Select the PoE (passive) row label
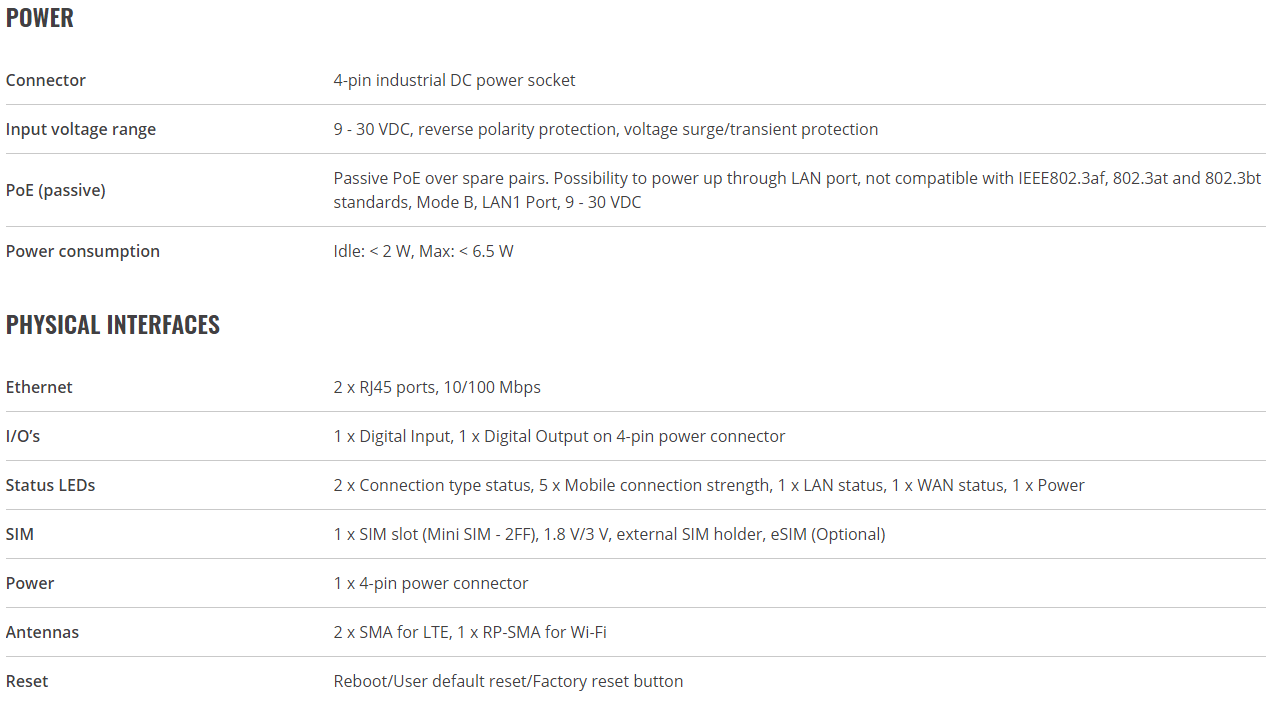This screenshot has width=1278, height=714. 56,190
